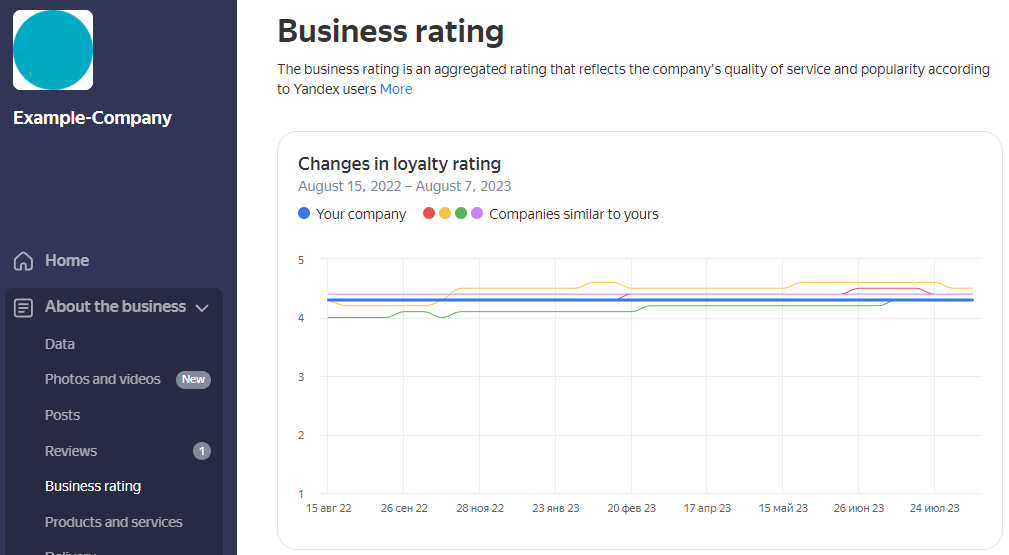Select Business rating in the sidebar
The height and width of the screenshot is (555, 1009).
pyautogui.click(x=93, y=486)
